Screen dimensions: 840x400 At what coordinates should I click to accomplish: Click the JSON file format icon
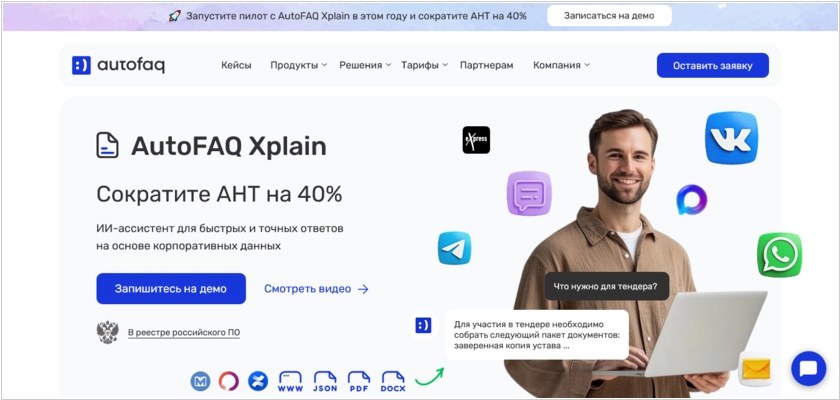point(325,381)
